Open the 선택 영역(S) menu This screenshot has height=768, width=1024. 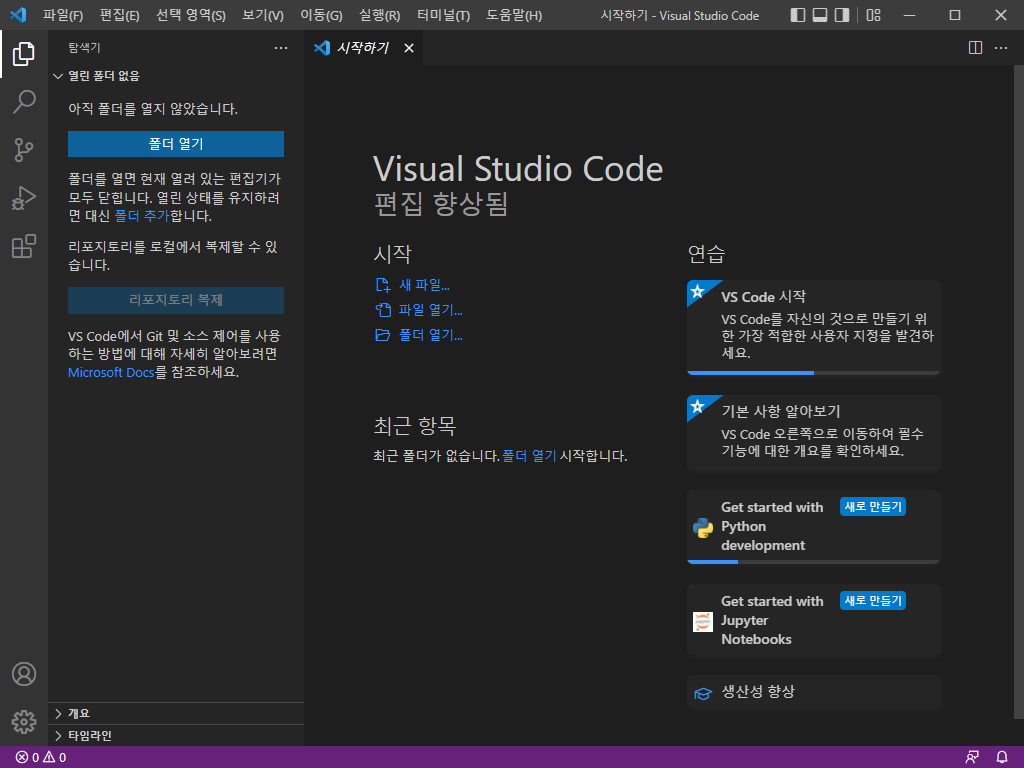tap(191, 15)
